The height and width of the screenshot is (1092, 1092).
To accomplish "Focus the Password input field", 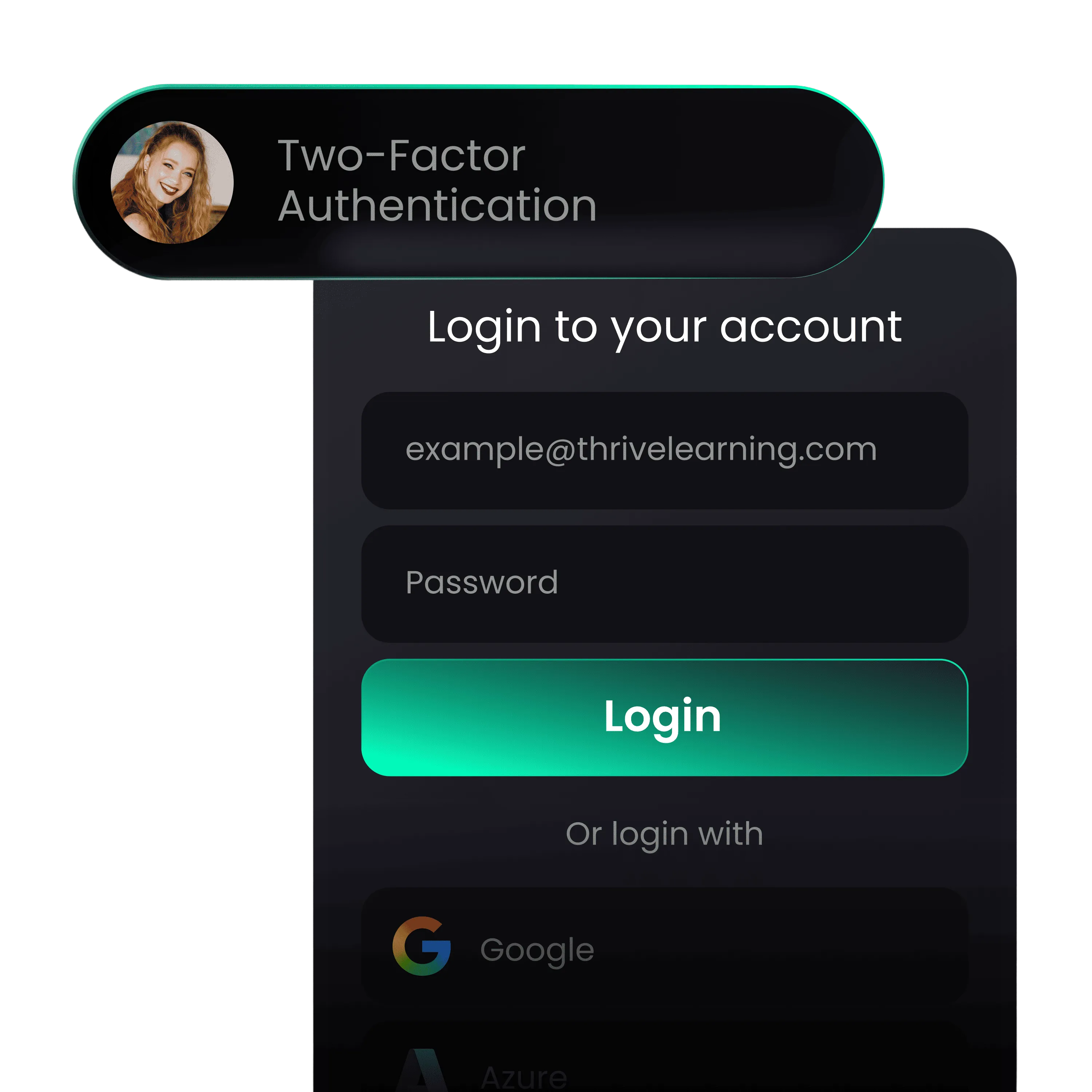I will pos(665,584).
